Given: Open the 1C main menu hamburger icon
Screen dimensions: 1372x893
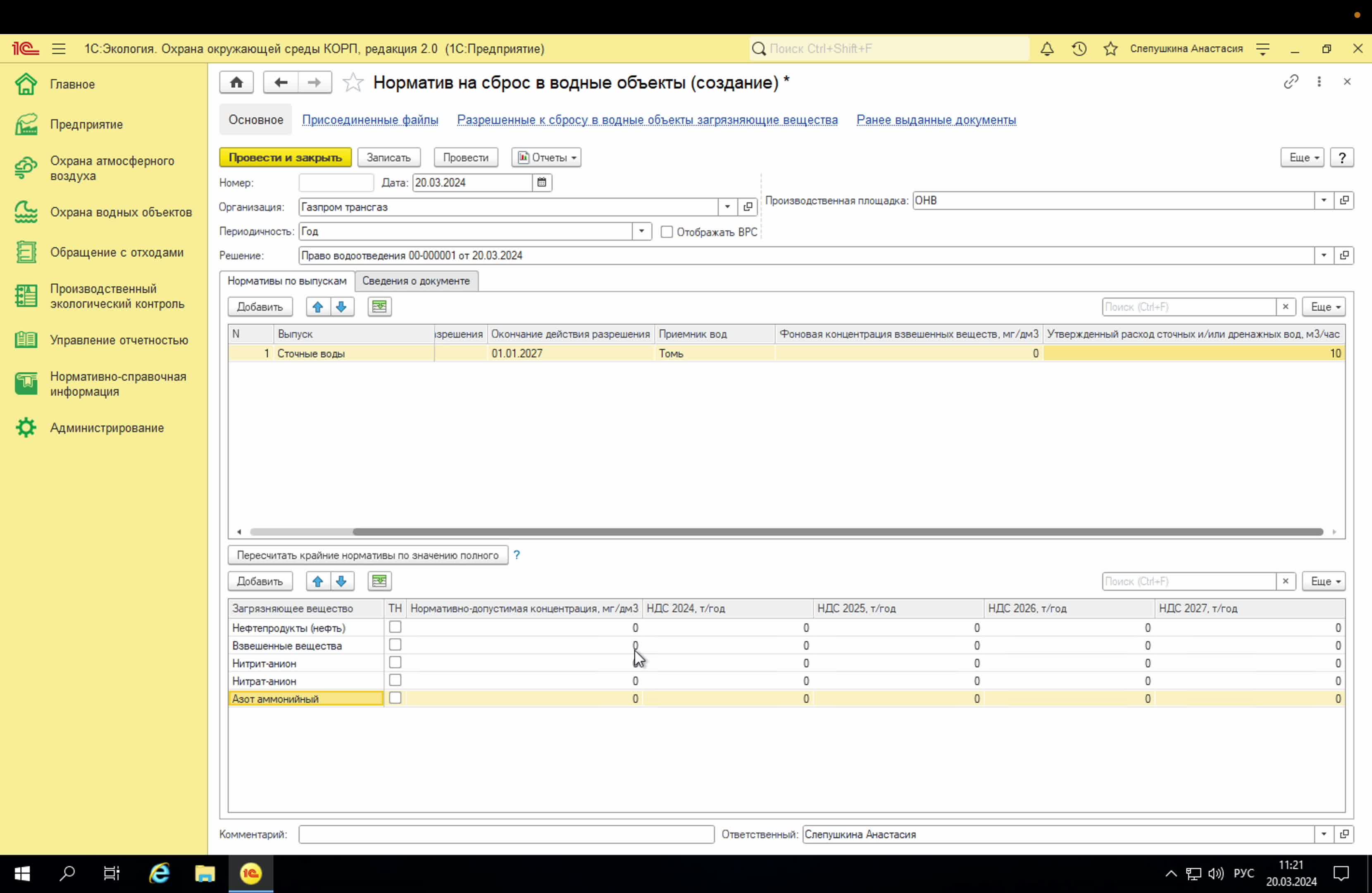Looking at the screenshot, I should (x=58, y=49).
